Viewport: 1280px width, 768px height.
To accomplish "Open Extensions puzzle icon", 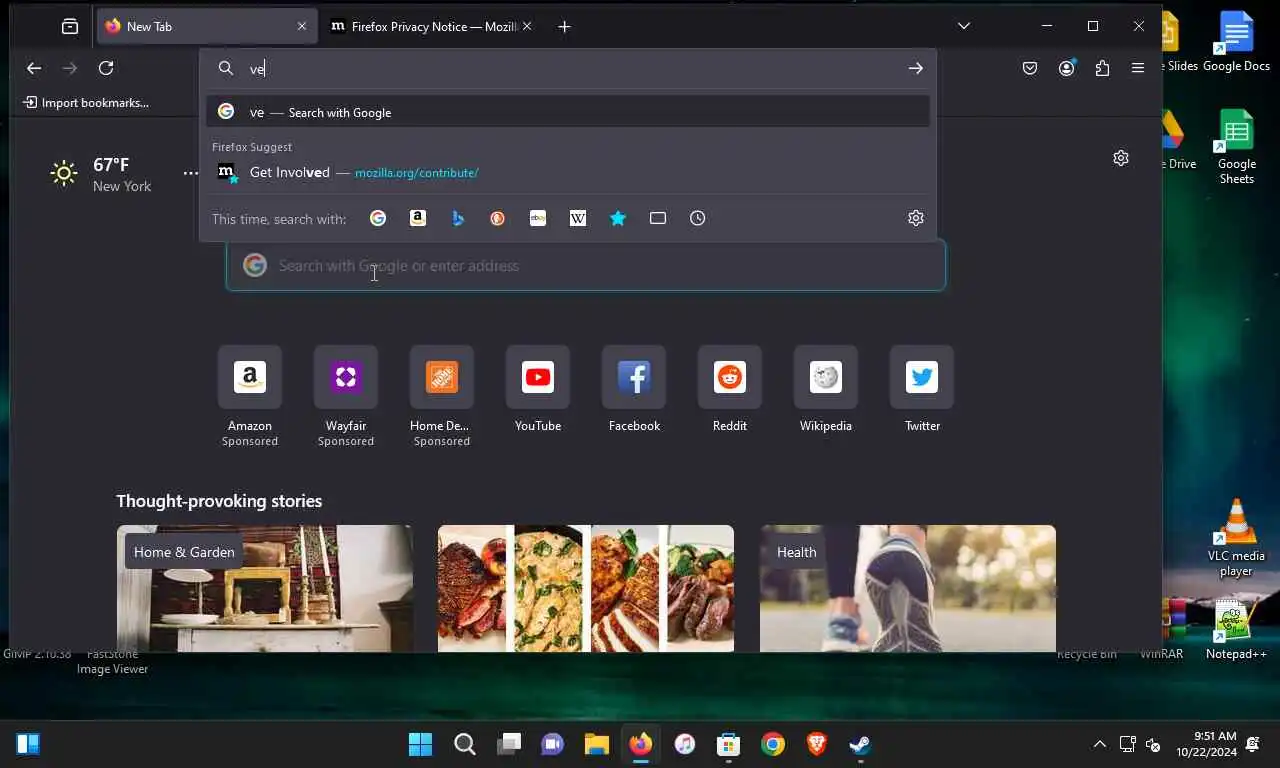I will pos(1102,68).
